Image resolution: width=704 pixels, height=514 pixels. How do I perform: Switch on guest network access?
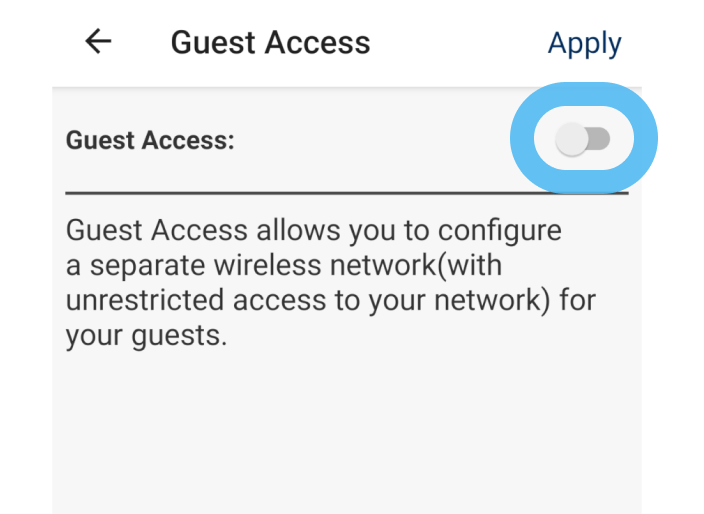point(584,140)
